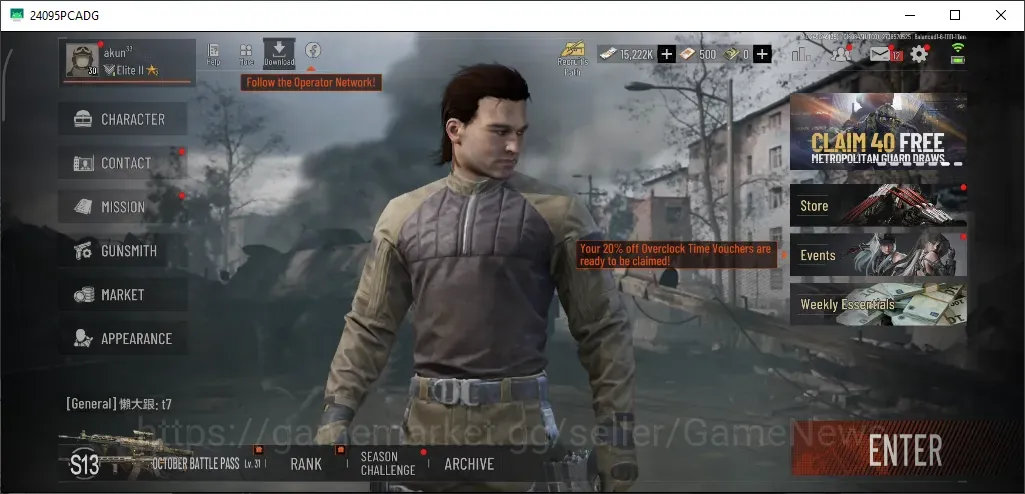Click the Overclock Time Vouchers notice
Screen dimensions: 1025x494
coord(676,255)
